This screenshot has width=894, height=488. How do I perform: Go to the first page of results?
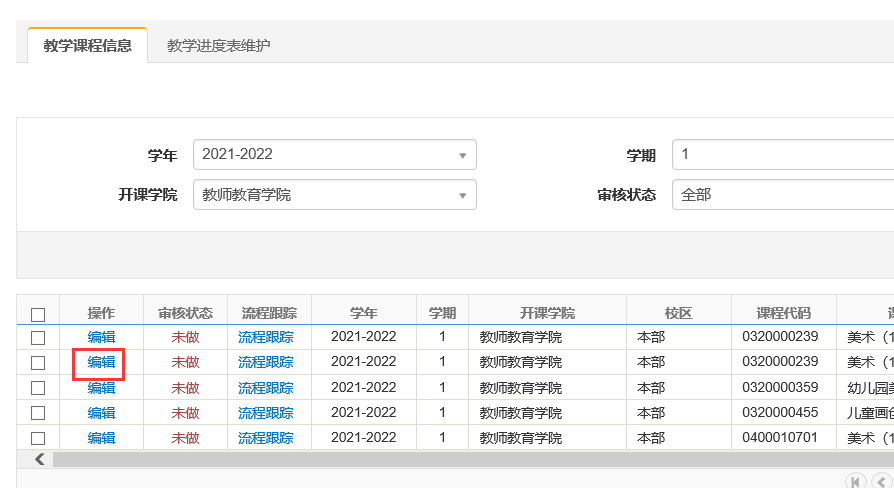point(855,481)
